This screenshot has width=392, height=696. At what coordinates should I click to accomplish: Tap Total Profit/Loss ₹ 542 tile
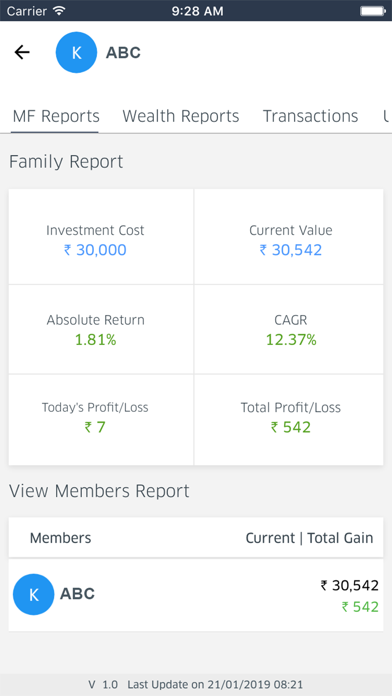coord(289,420)
